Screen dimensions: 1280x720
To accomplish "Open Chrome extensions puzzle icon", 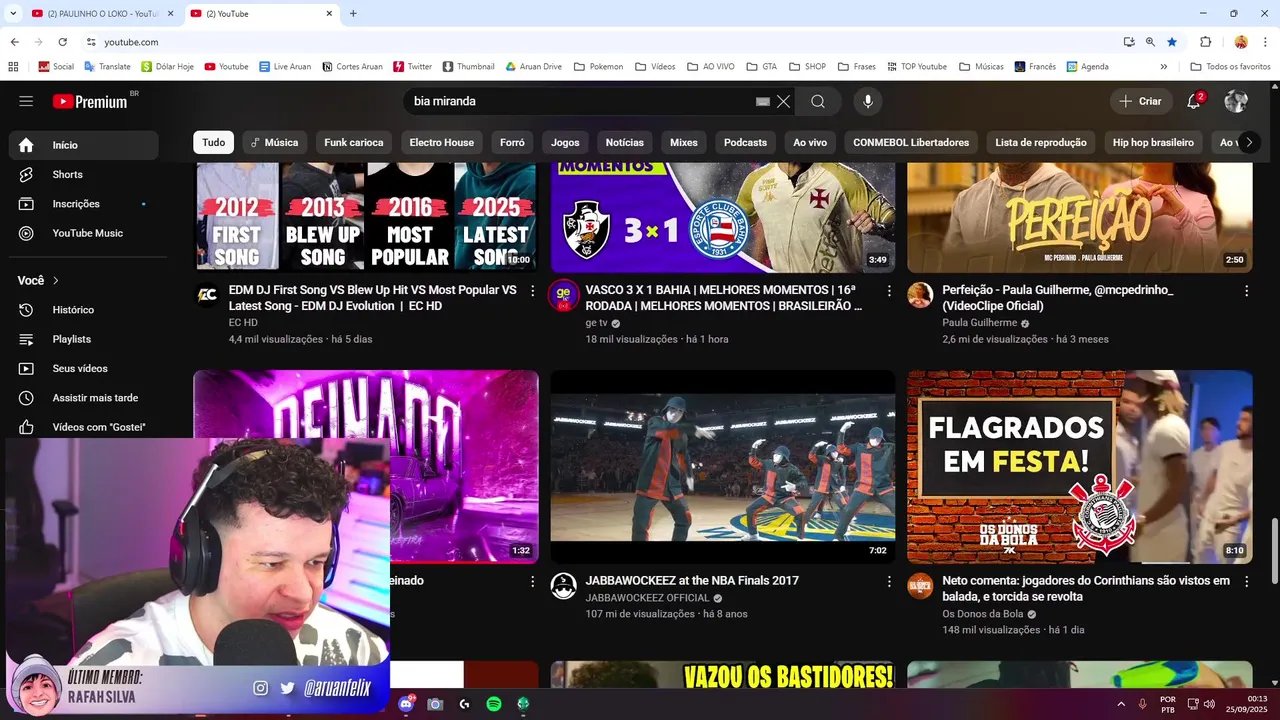I will pos(1205,42).
